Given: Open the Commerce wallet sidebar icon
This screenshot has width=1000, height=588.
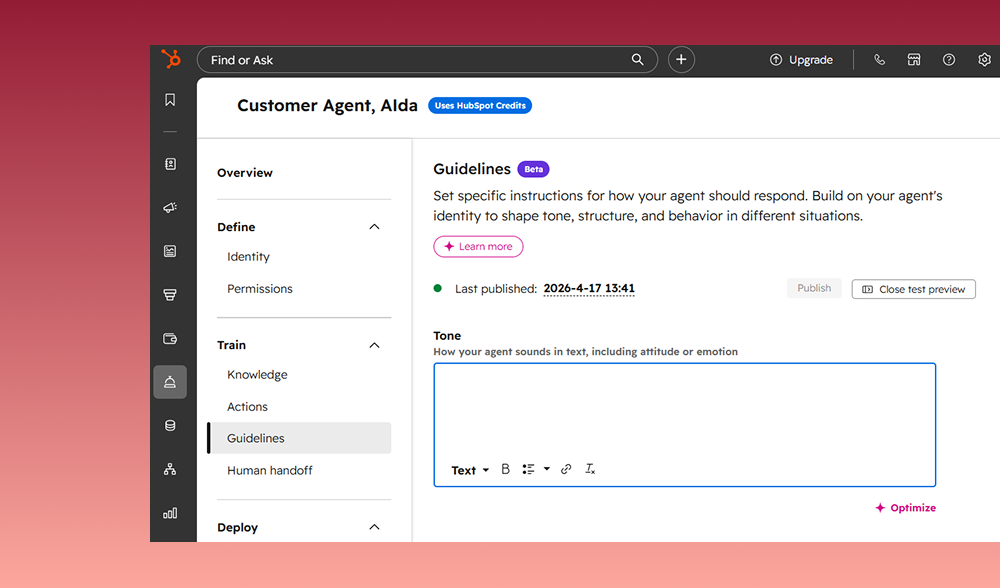Looking at the screenshot, I should (170, 339).
